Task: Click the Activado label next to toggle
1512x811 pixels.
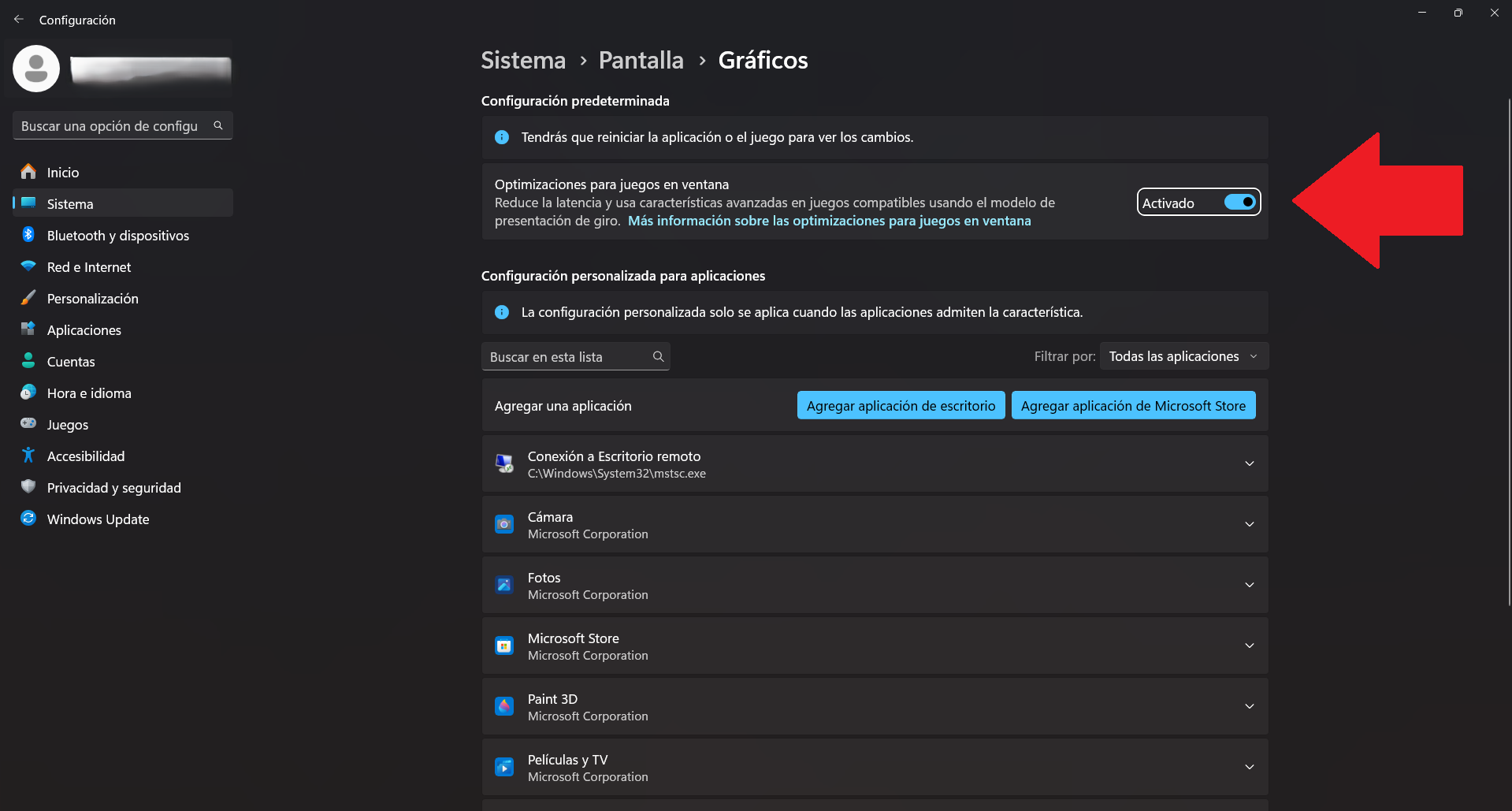Action: pyautogui.click(x=1168, y=203)
